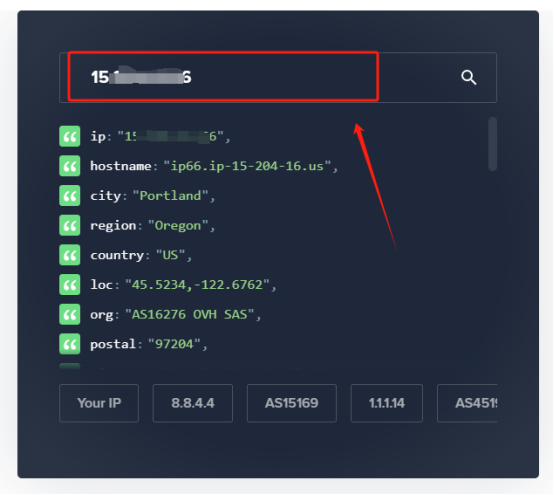This screenshot has width=554, height=495.
Task: Select the Your IP button
Action: point(99,403)
